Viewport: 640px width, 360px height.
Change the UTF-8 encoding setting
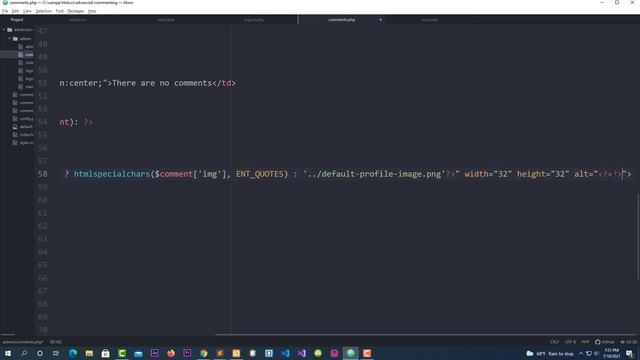coord(570,342)
